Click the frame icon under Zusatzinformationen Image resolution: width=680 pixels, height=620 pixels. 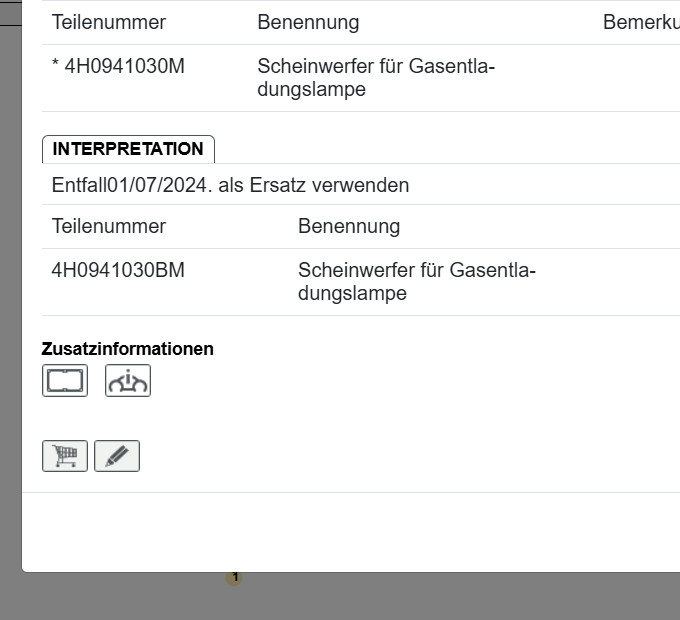[x=65, y=381]
